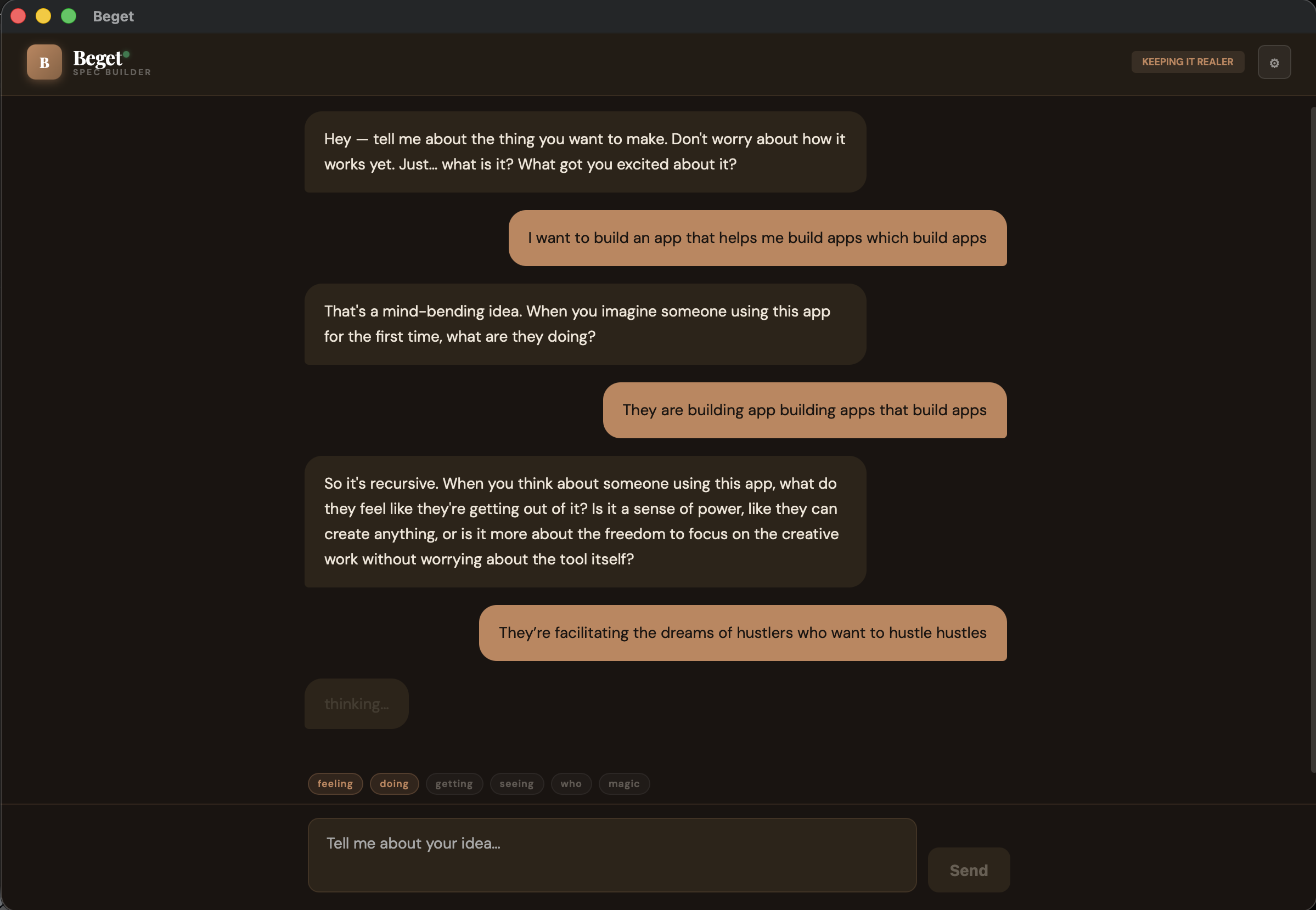
Task: Open the settings gear icon
Action: coord(1274,62)
